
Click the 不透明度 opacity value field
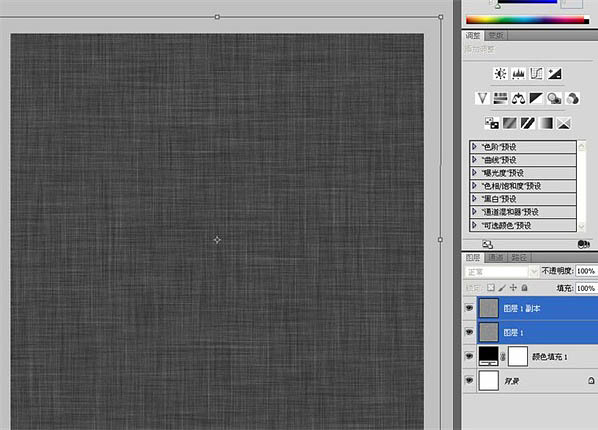[x=587, y=271]
